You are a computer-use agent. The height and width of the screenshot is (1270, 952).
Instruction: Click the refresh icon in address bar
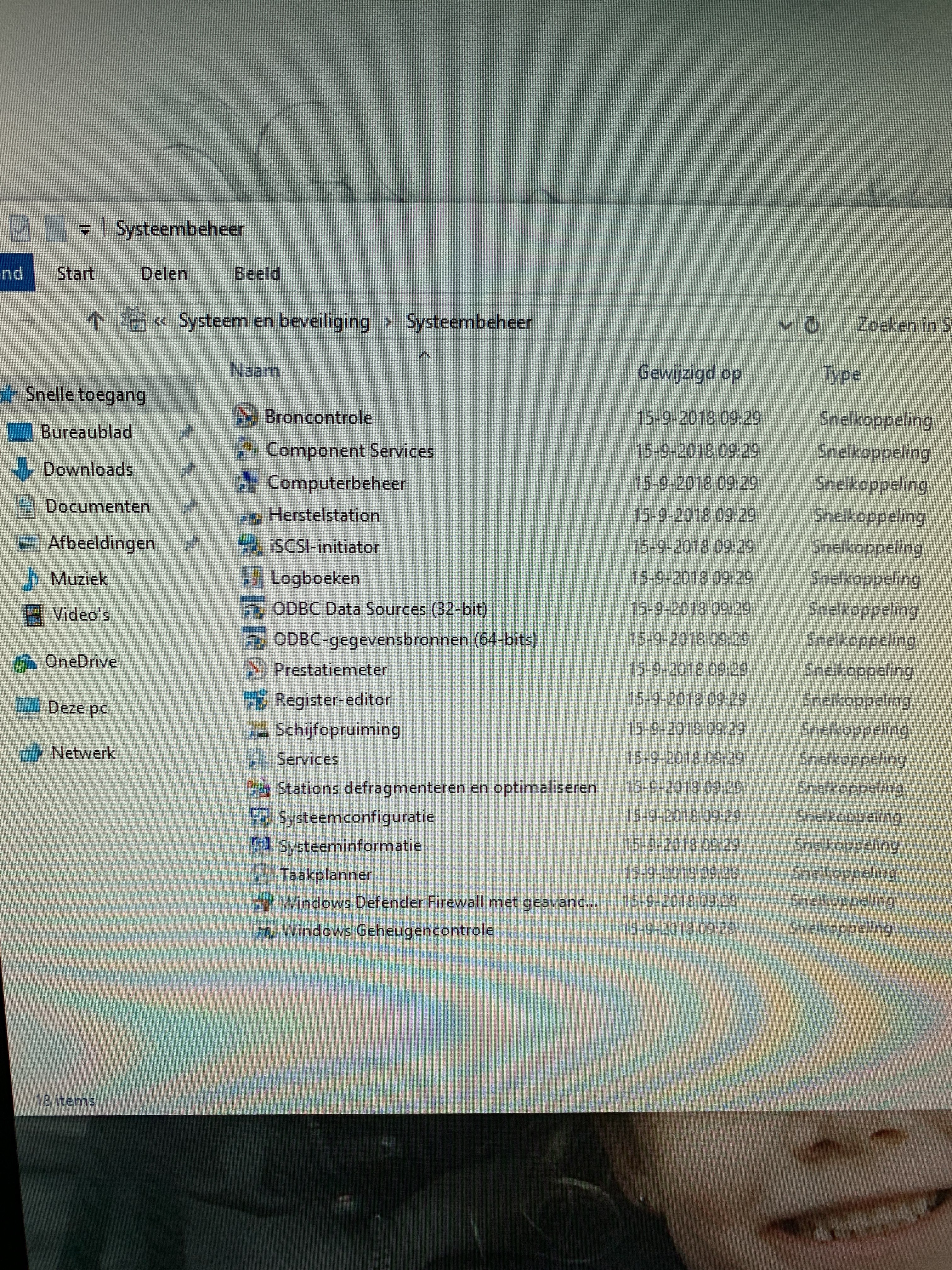[811, 325]
